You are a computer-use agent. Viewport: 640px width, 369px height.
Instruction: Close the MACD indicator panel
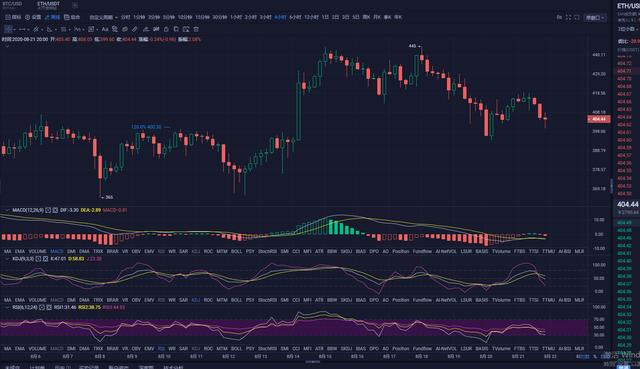[55, 210]
